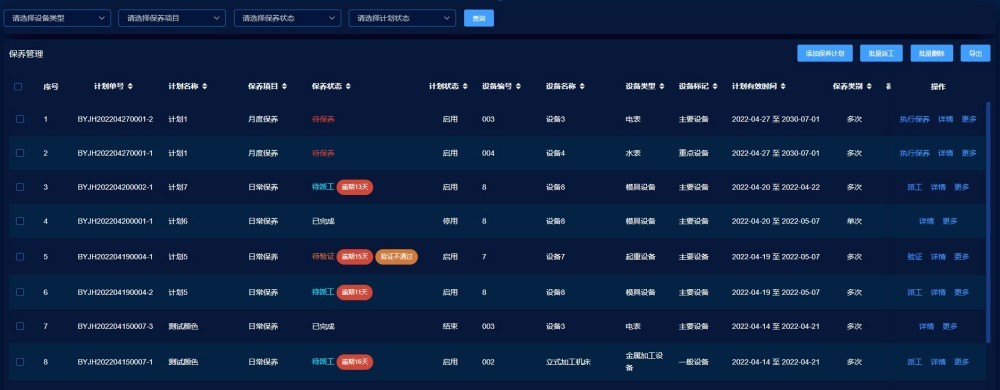Sort by 计划状态 column sort icon
Screen dimensions: 1000x390
(465, 87)
